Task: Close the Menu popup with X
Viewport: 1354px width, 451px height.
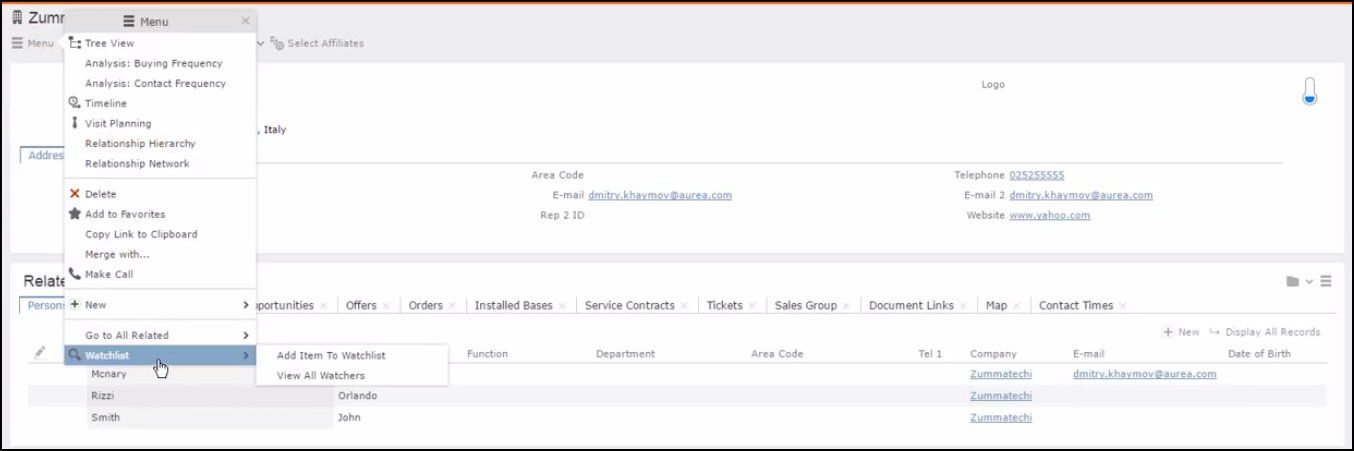Action: click(246, 21)
